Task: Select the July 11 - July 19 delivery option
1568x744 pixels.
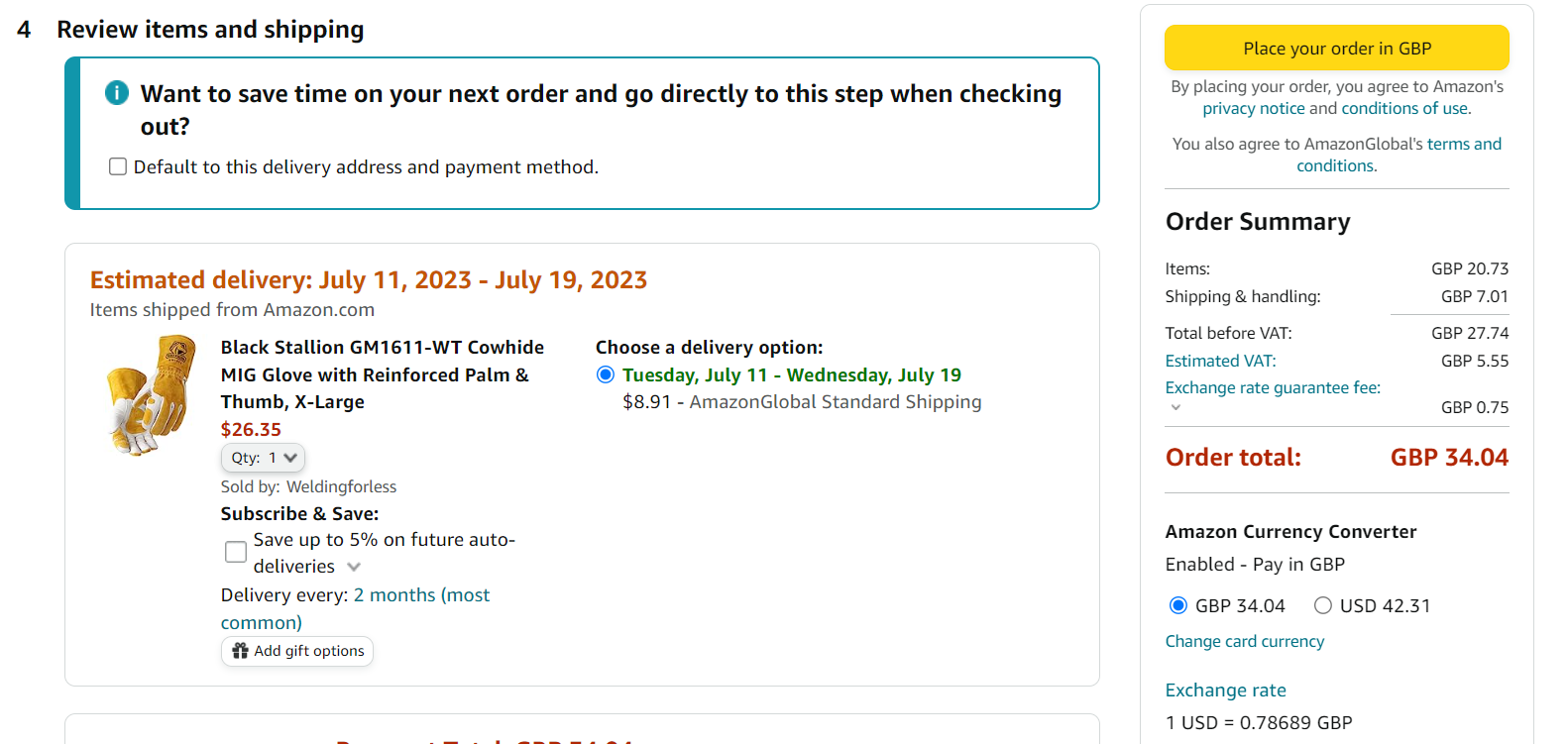Action: (x=606, y=374)
